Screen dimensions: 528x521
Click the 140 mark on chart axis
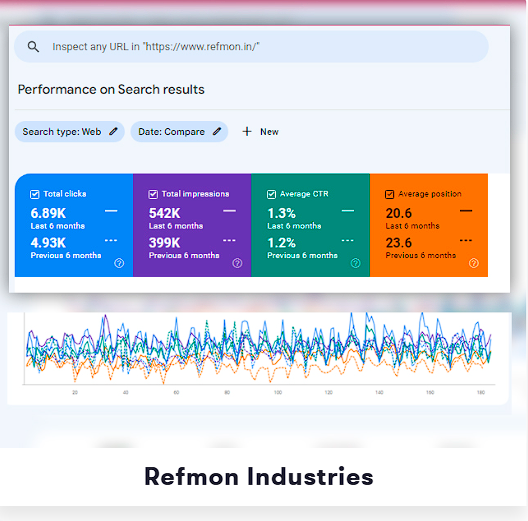[x=379, y=392]
